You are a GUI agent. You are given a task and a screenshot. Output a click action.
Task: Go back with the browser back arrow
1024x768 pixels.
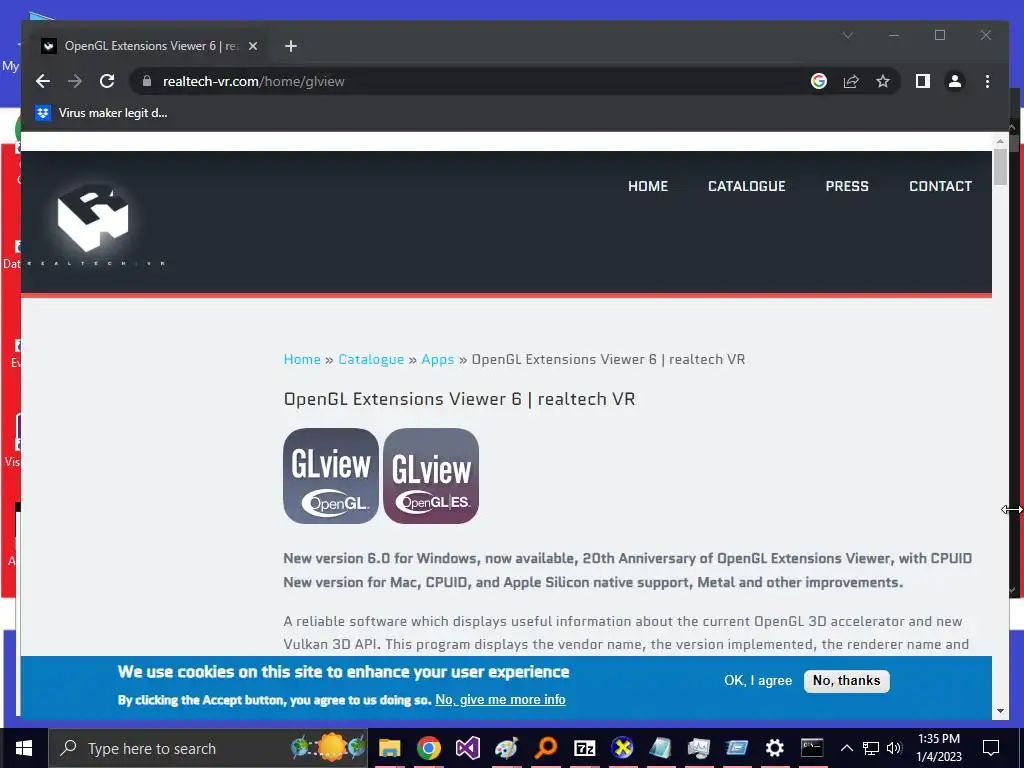(x=43, y=81)
